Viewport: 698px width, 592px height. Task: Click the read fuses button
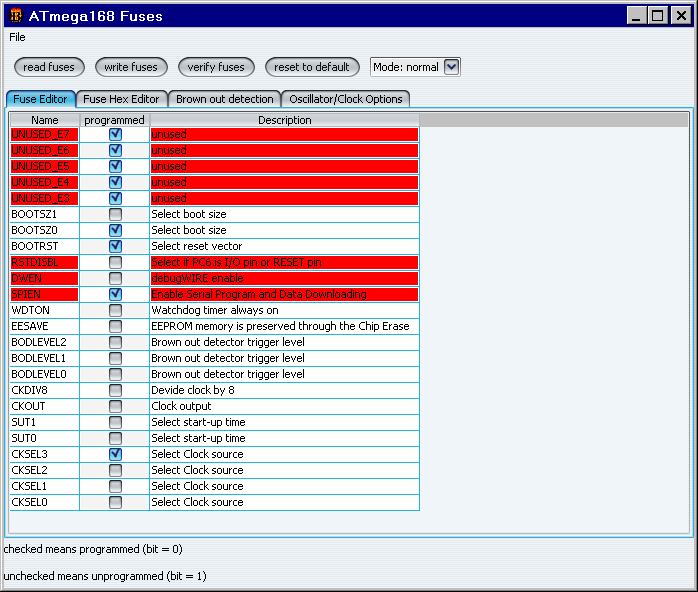click(49, 67)
